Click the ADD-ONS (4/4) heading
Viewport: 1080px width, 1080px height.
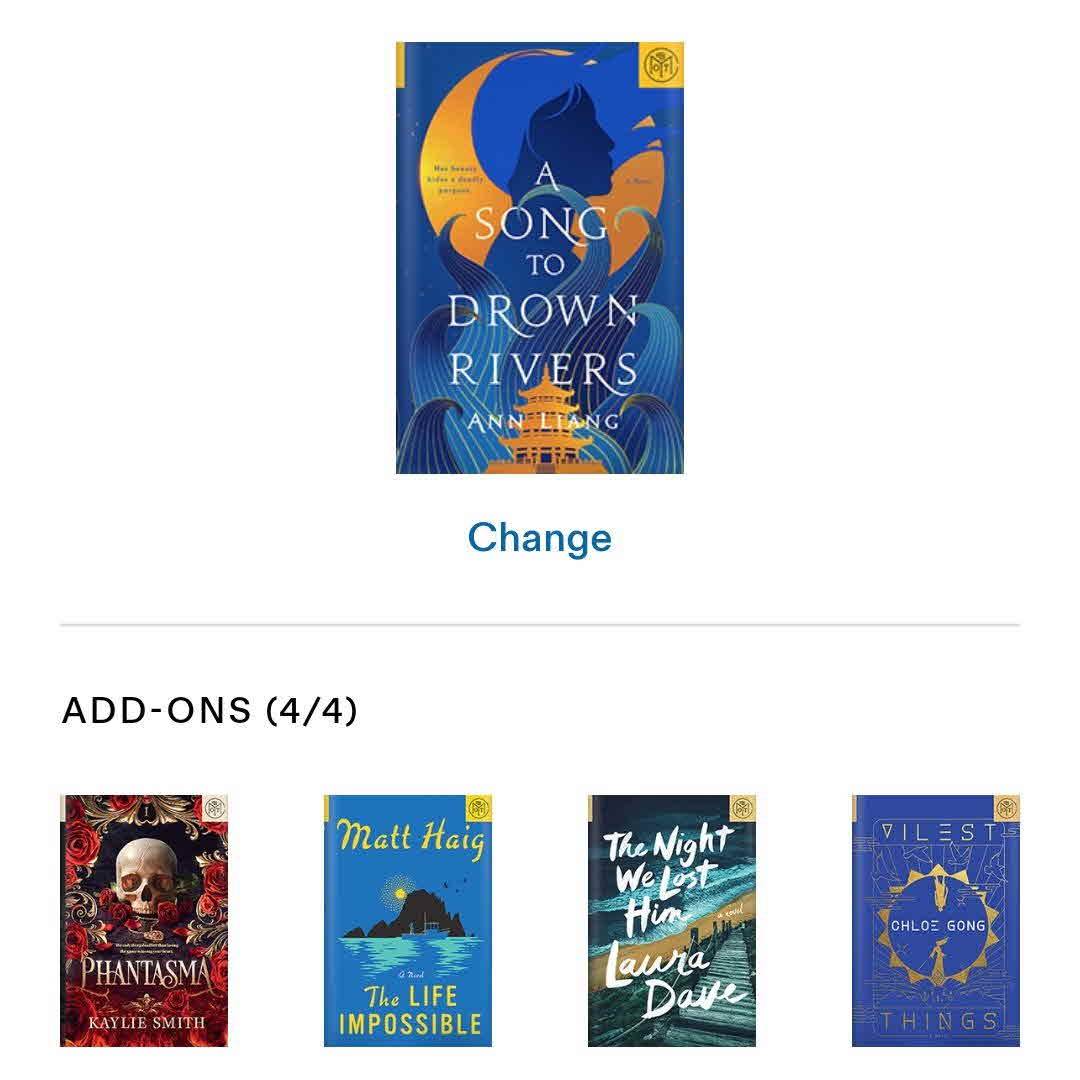tap(209, 711)
